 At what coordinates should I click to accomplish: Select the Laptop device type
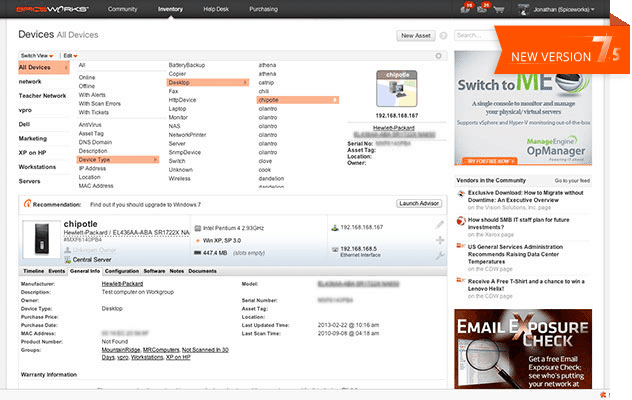tap(177, 109)
